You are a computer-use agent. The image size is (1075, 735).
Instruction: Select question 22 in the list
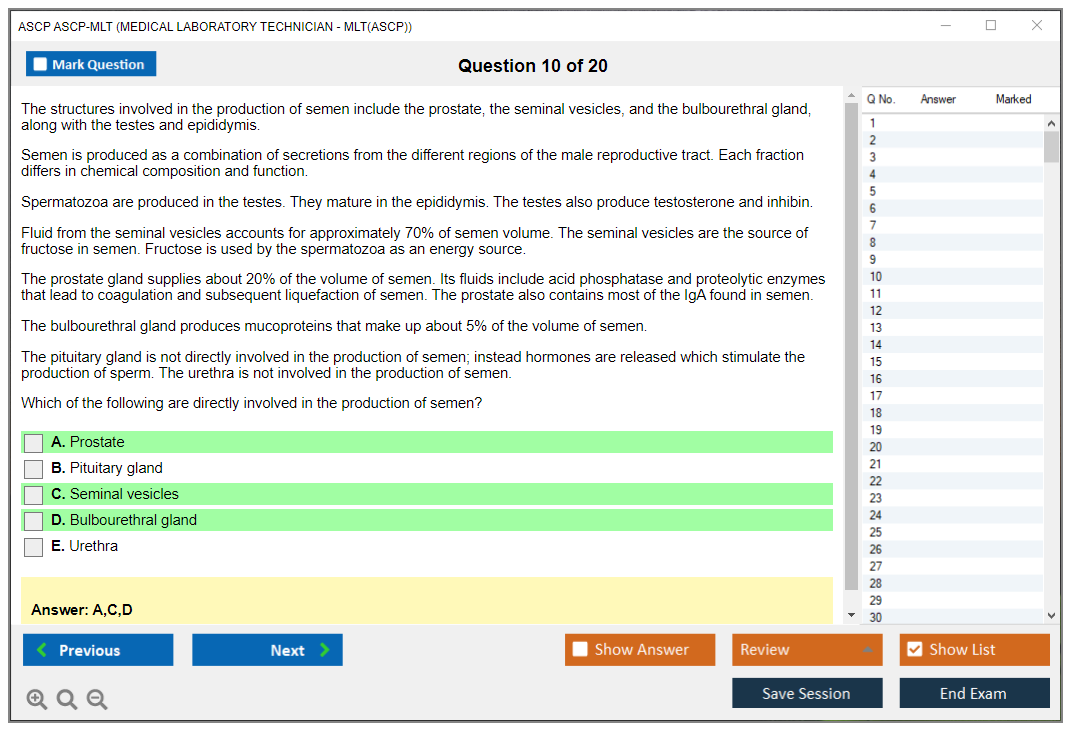point(876,481)
